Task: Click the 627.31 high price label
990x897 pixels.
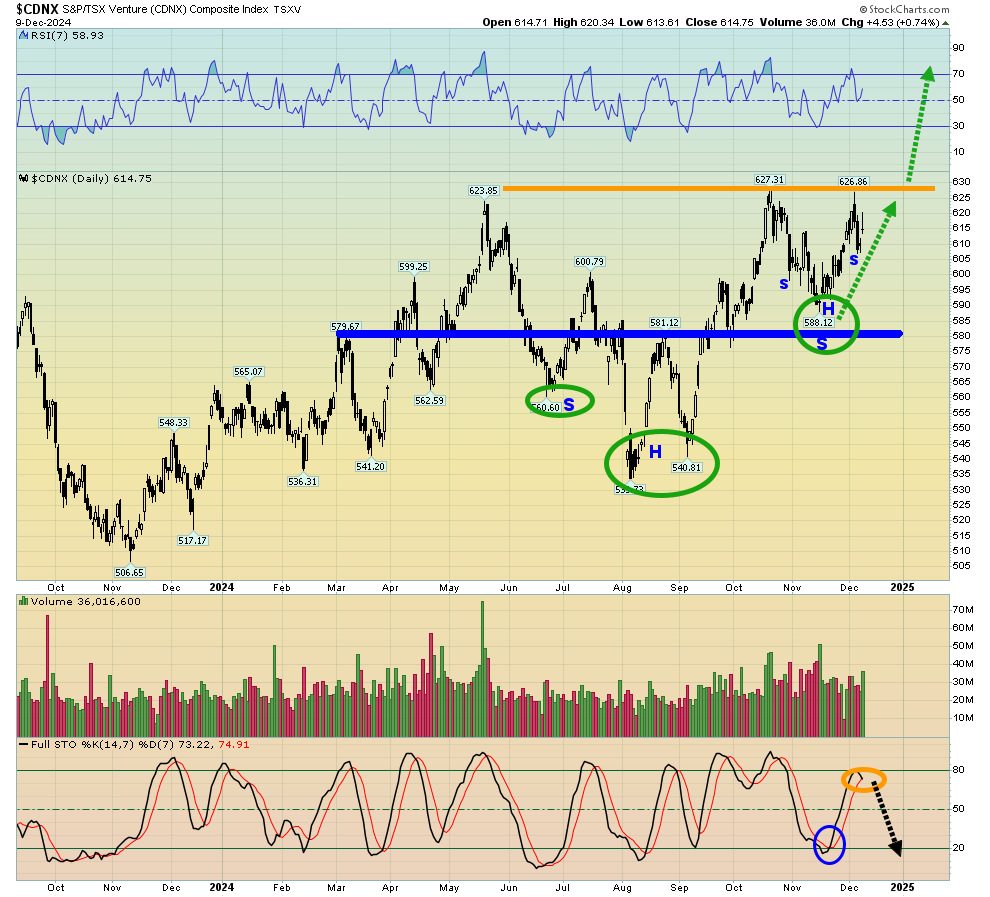Action: click(x=770, y=180)
